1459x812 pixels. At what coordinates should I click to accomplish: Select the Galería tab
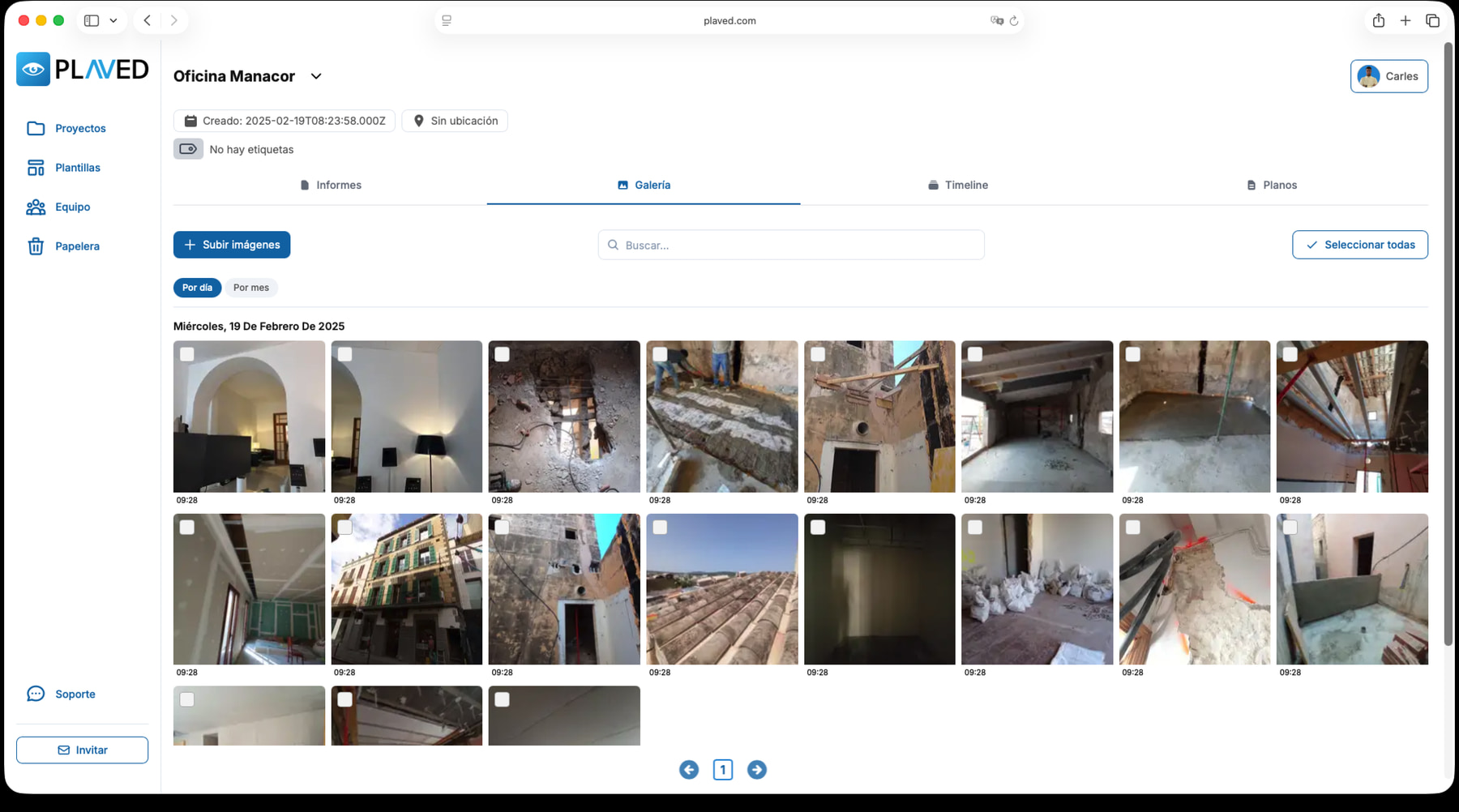point(644,186)
